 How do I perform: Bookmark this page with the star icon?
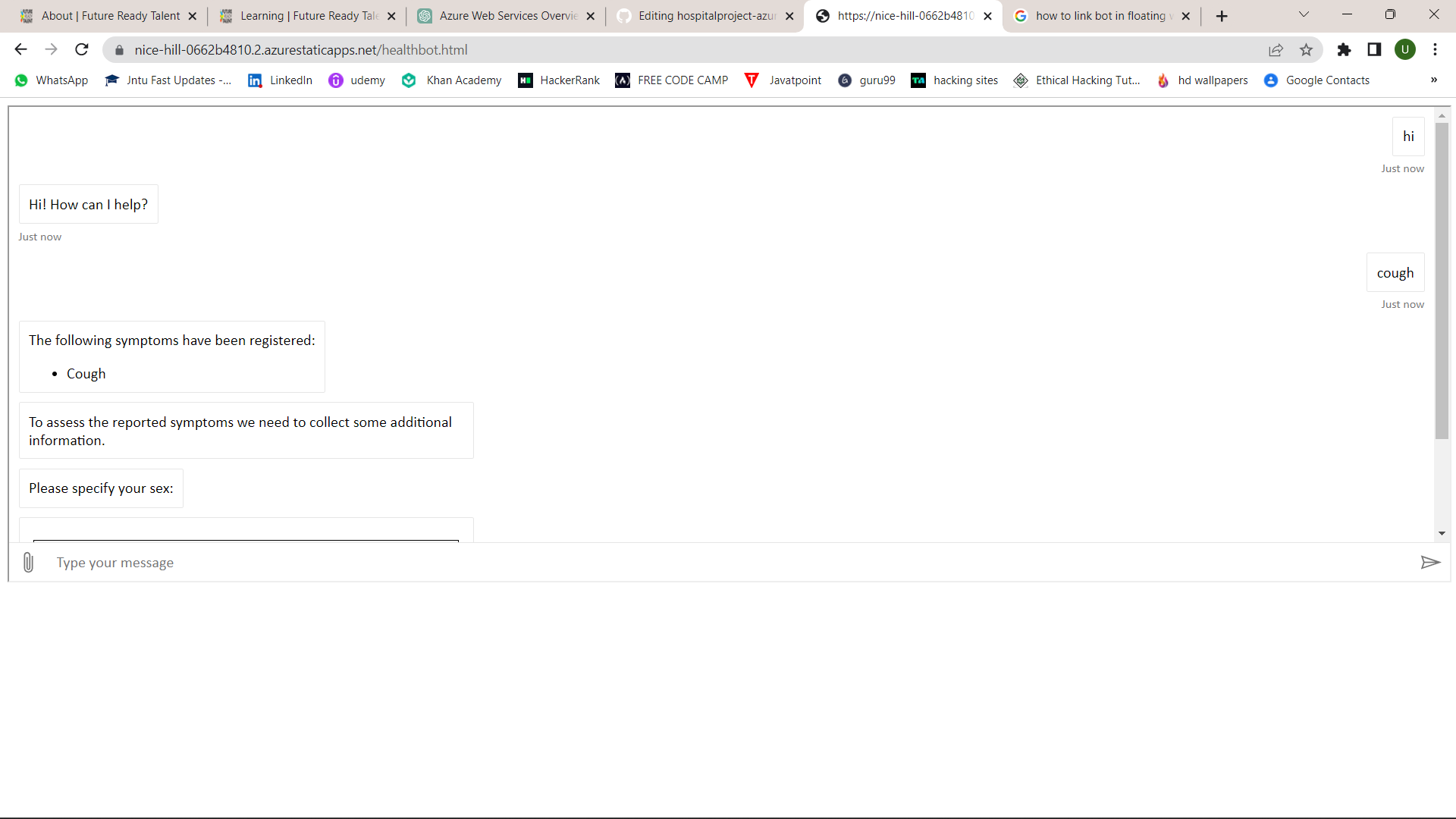click(x=1306, y=50)
